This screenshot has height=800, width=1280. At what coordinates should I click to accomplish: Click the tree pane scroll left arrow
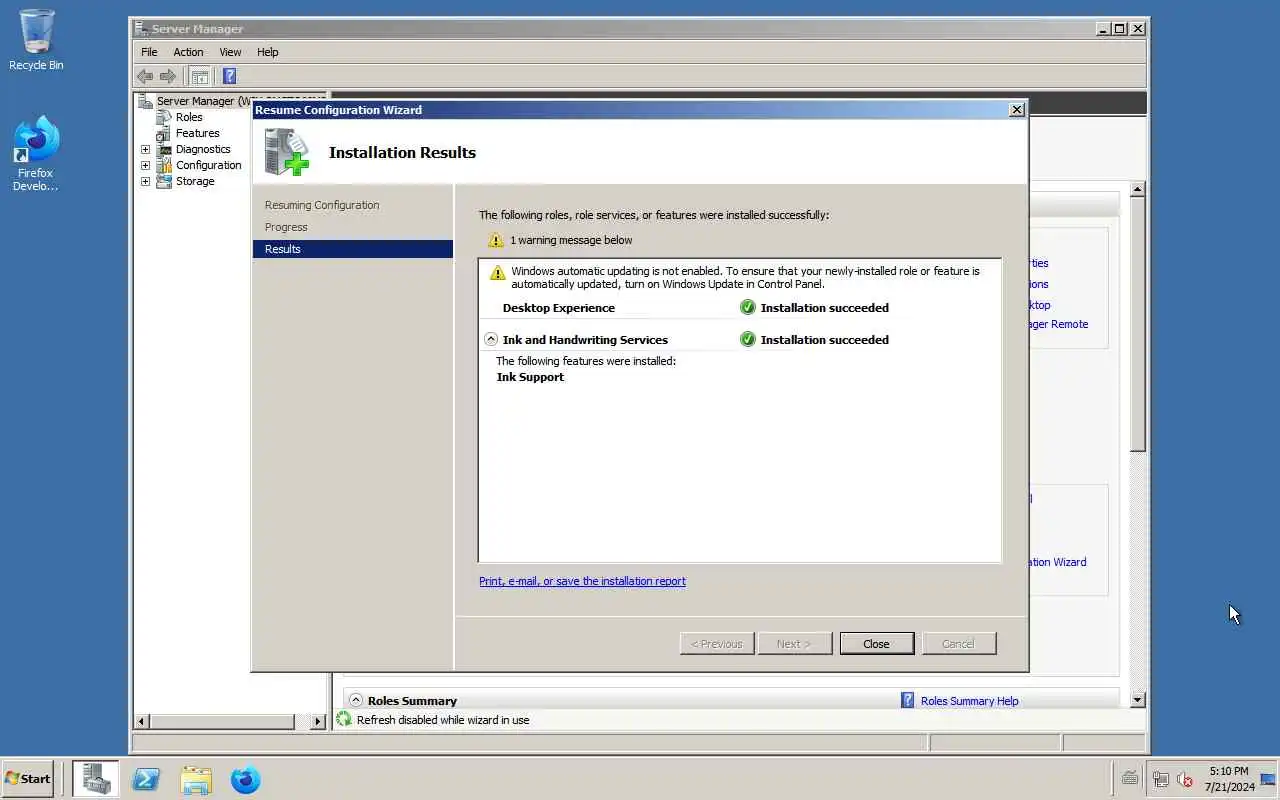point(141,721)
